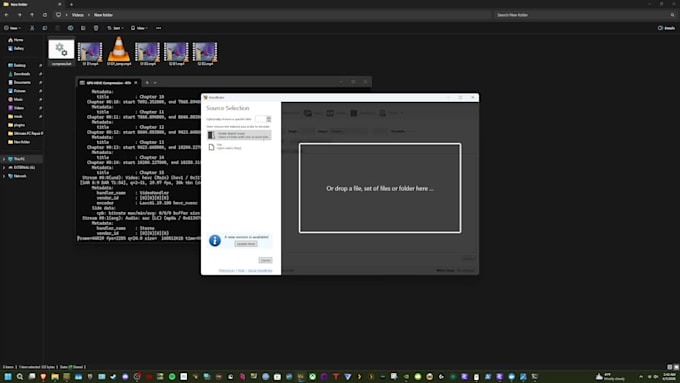The width and height of the screenshot is (680, 383).
Task: Switch Explorer to details list view
Action: (x=670, y=367)
